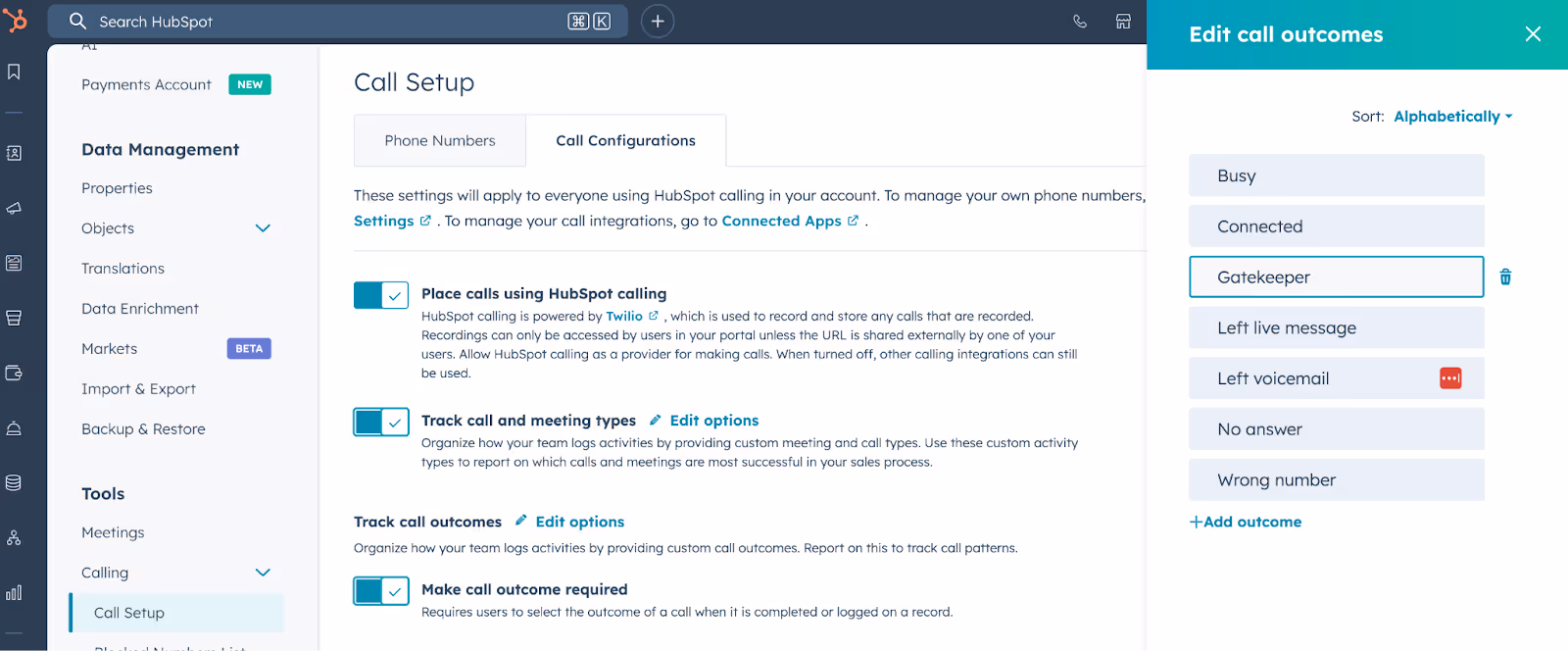Toggle Place calls using HubSpot calling
This screenshot has height=651, width=1568.
click(x=381, y=295)
